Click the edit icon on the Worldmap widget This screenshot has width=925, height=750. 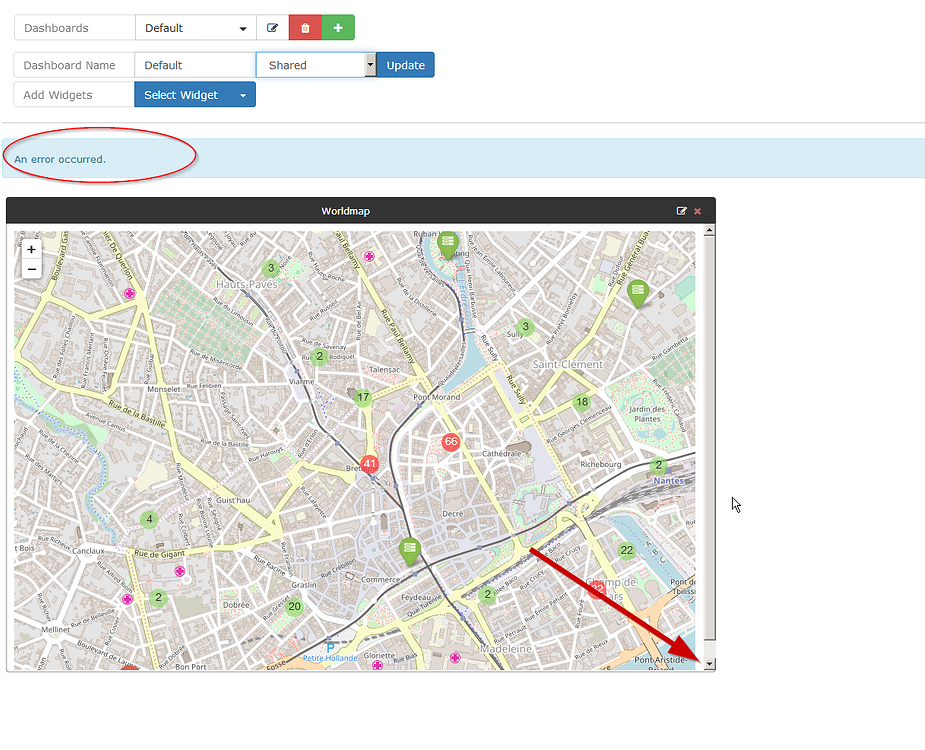683,211
